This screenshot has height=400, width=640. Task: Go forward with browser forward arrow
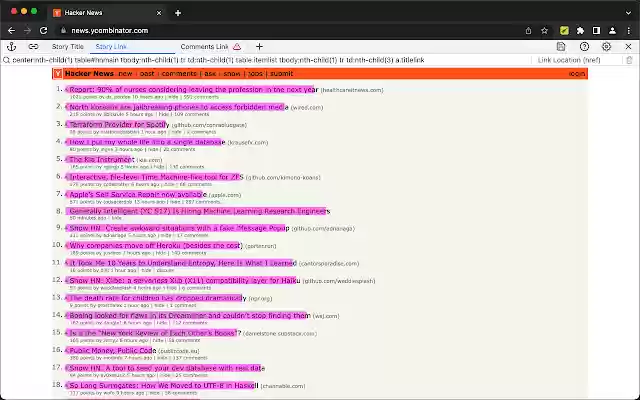[27, 31]
